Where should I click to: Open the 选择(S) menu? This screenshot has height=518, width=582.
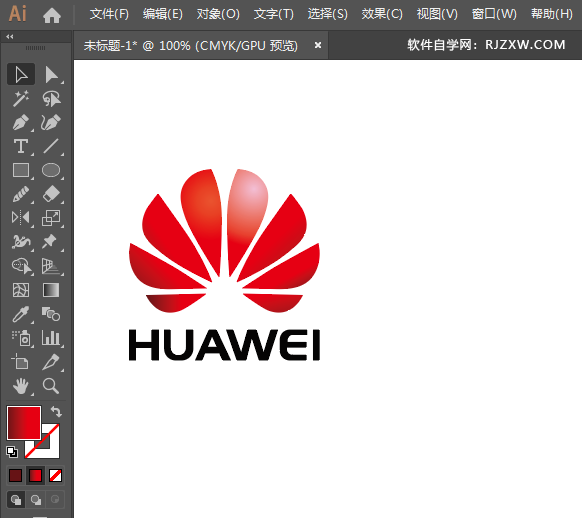pyautogui.click(x=328, y=14)
